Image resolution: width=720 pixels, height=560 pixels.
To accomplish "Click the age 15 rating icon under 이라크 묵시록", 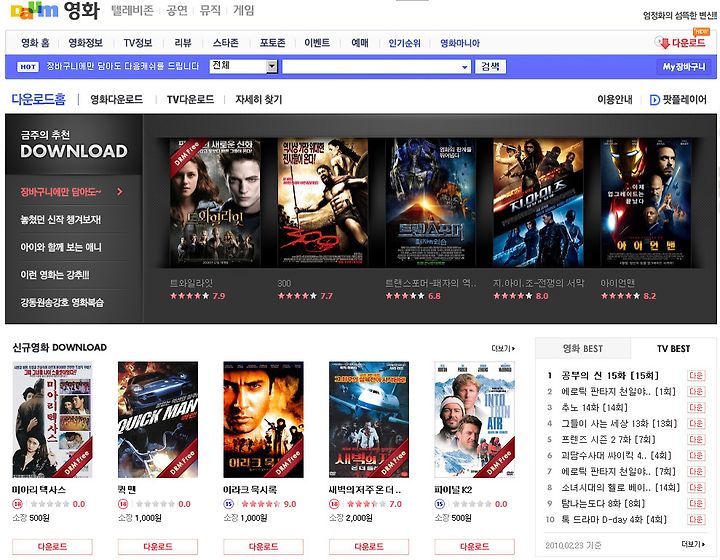I will click(229, 504).
